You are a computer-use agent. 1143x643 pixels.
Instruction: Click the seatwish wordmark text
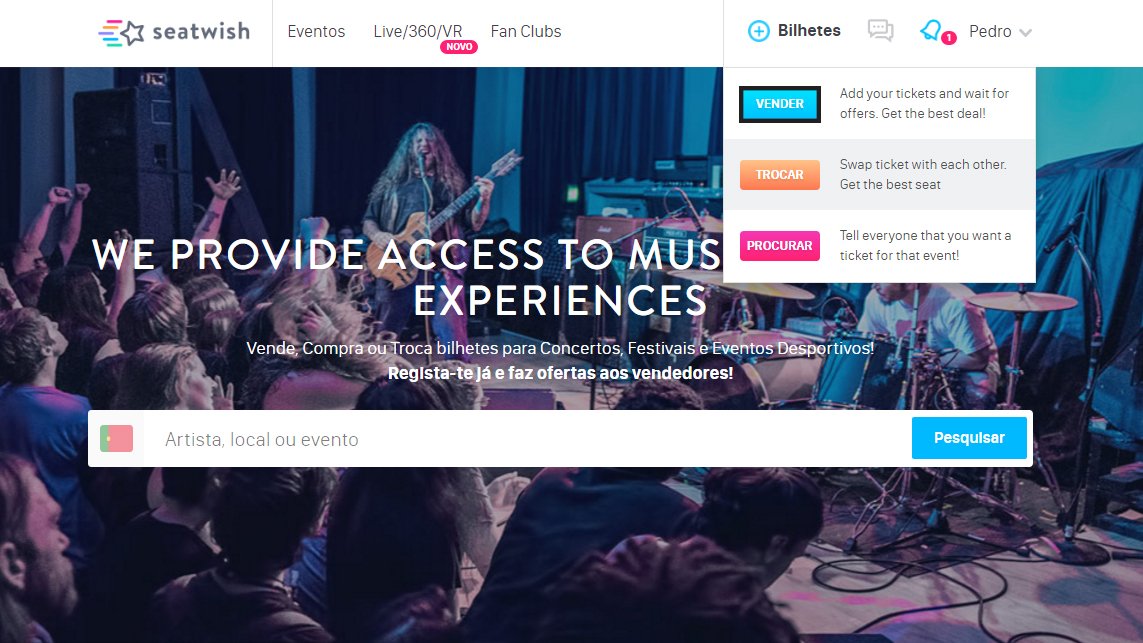(201, 32)
